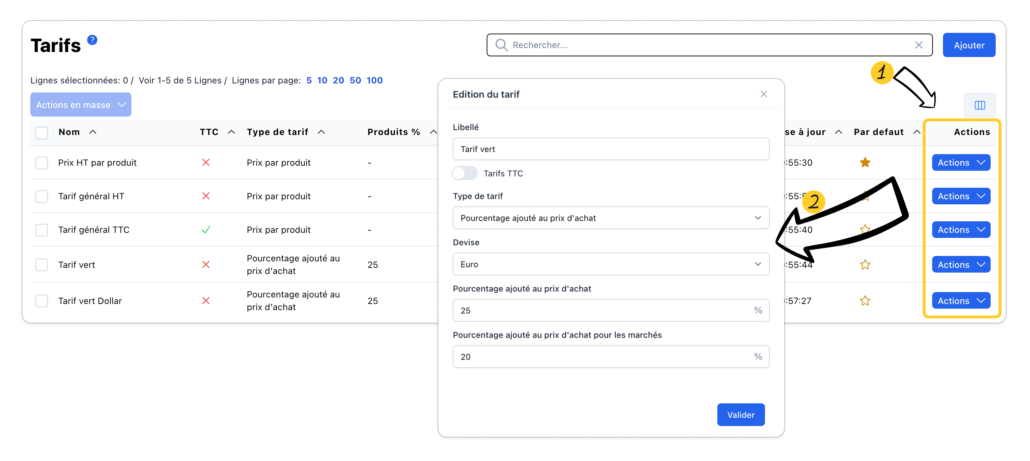
Task: Select all rows with the header checkbox
Action: click(42, 132)
